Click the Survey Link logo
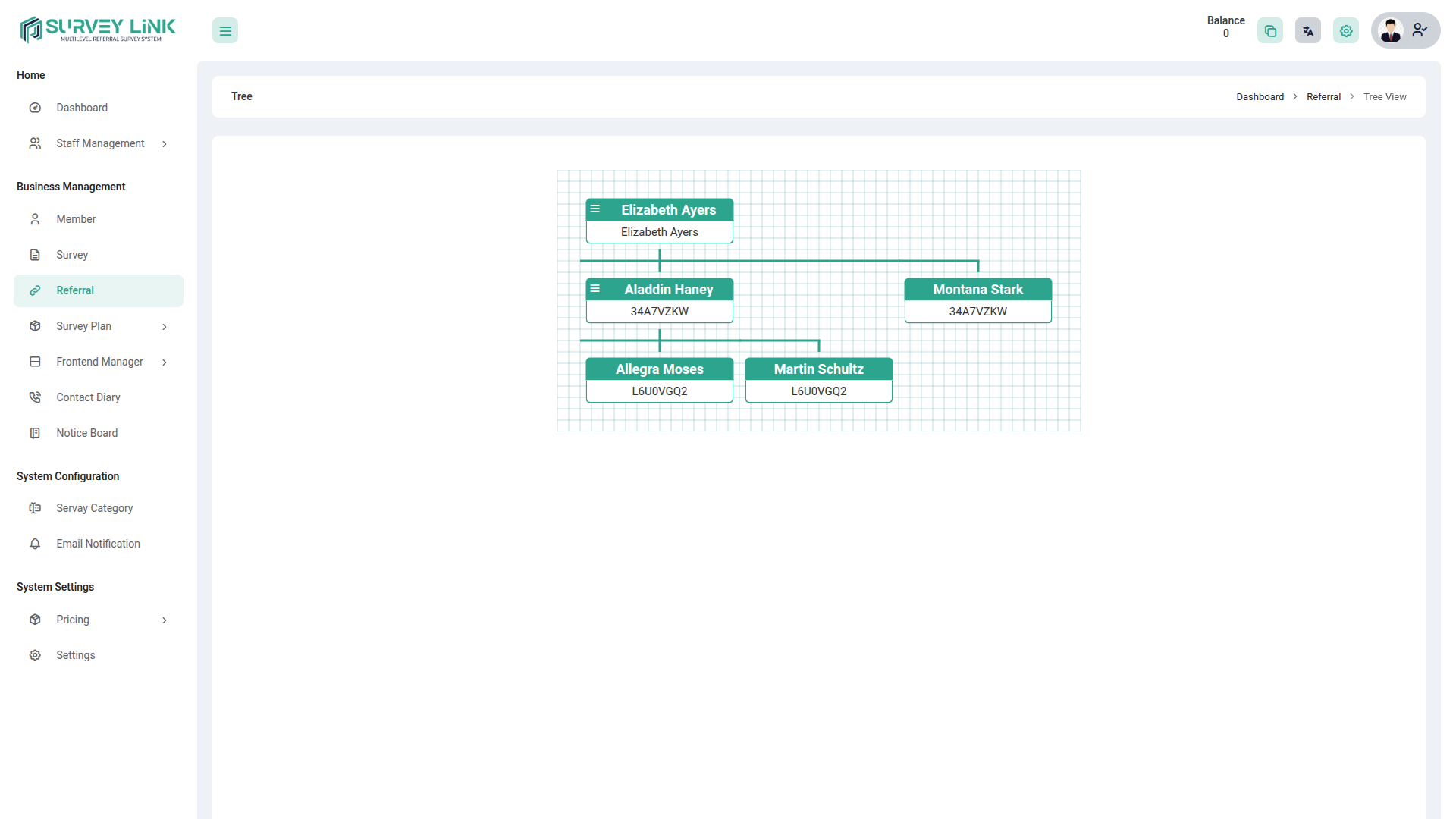 98,30
